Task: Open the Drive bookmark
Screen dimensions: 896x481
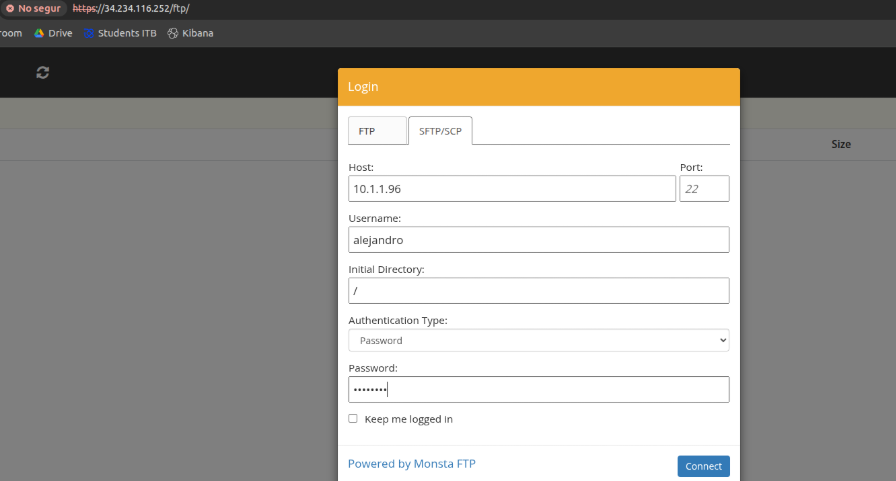Action: 53,33
